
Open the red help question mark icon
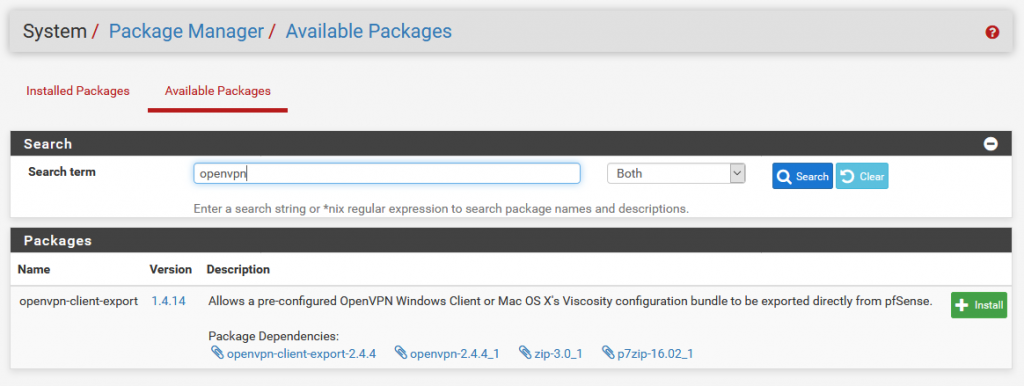(992, 32)
